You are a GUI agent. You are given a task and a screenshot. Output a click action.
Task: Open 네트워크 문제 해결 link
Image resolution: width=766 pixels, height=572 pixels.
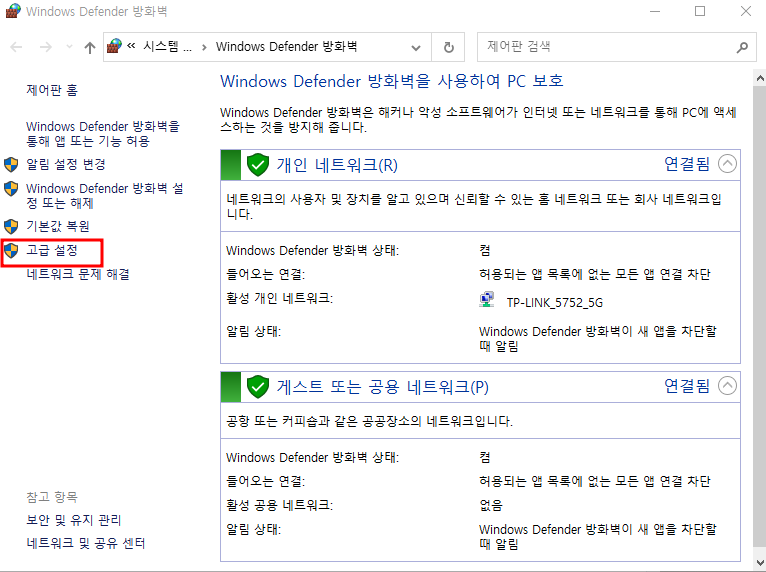point(78,274)
